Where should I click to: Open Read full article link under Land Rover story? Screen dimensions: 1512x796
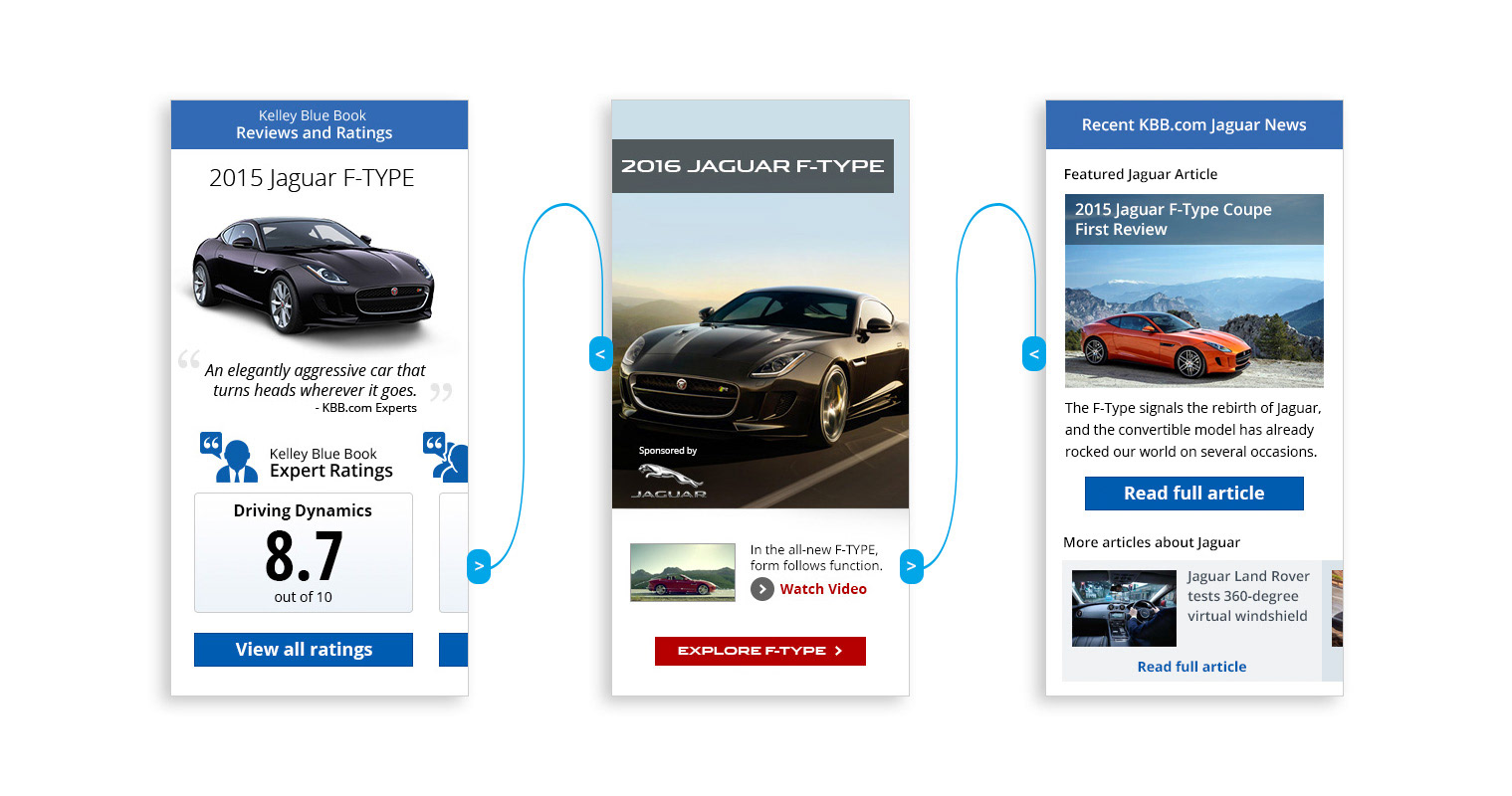click(1191, 667)
